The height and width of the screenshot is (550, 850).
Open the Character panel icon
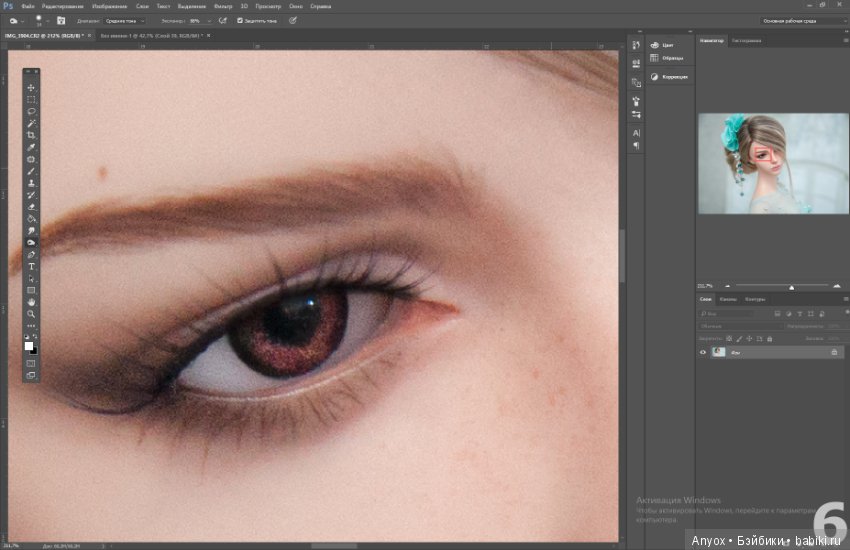click(636, 133)
